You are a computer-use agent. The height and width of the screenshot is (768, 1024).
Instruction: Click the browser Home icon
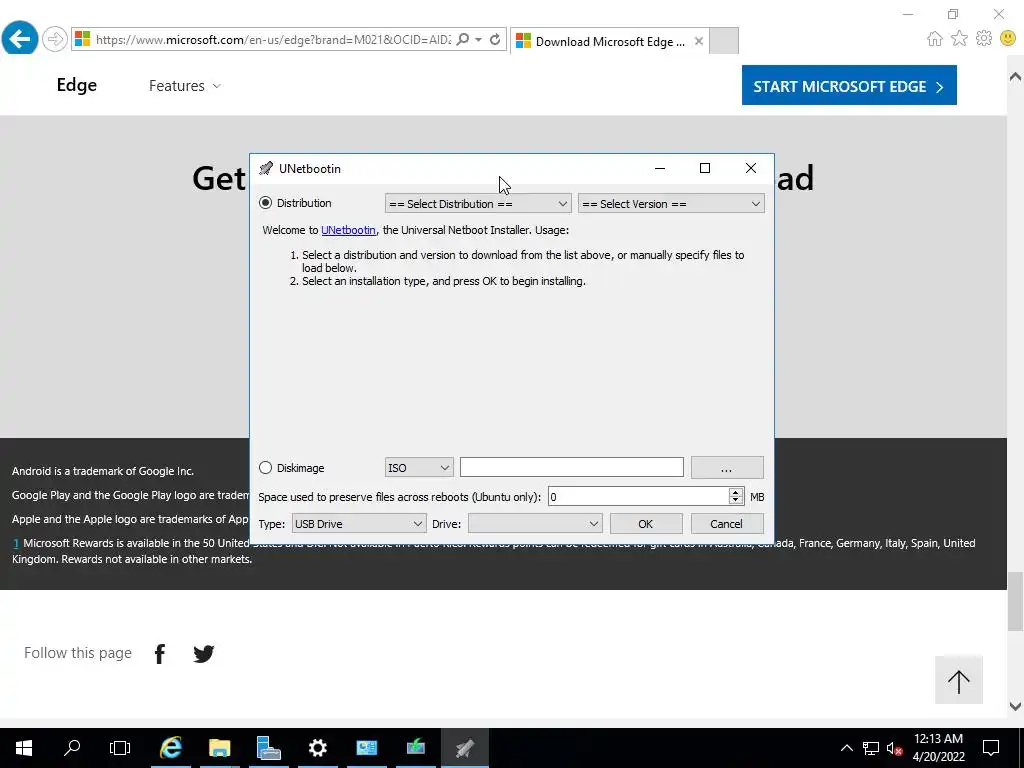[935, 39]
